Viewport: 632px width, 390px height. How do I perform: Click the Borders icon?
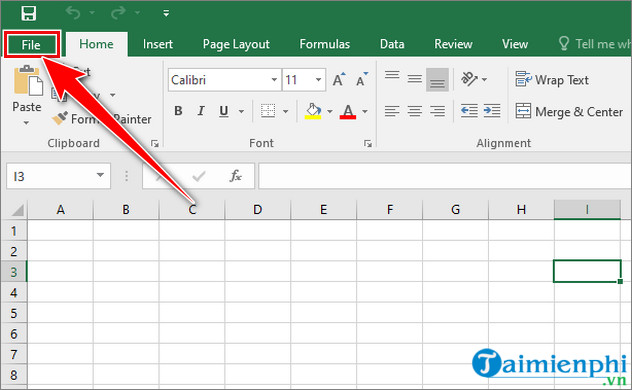coord(268,111)
